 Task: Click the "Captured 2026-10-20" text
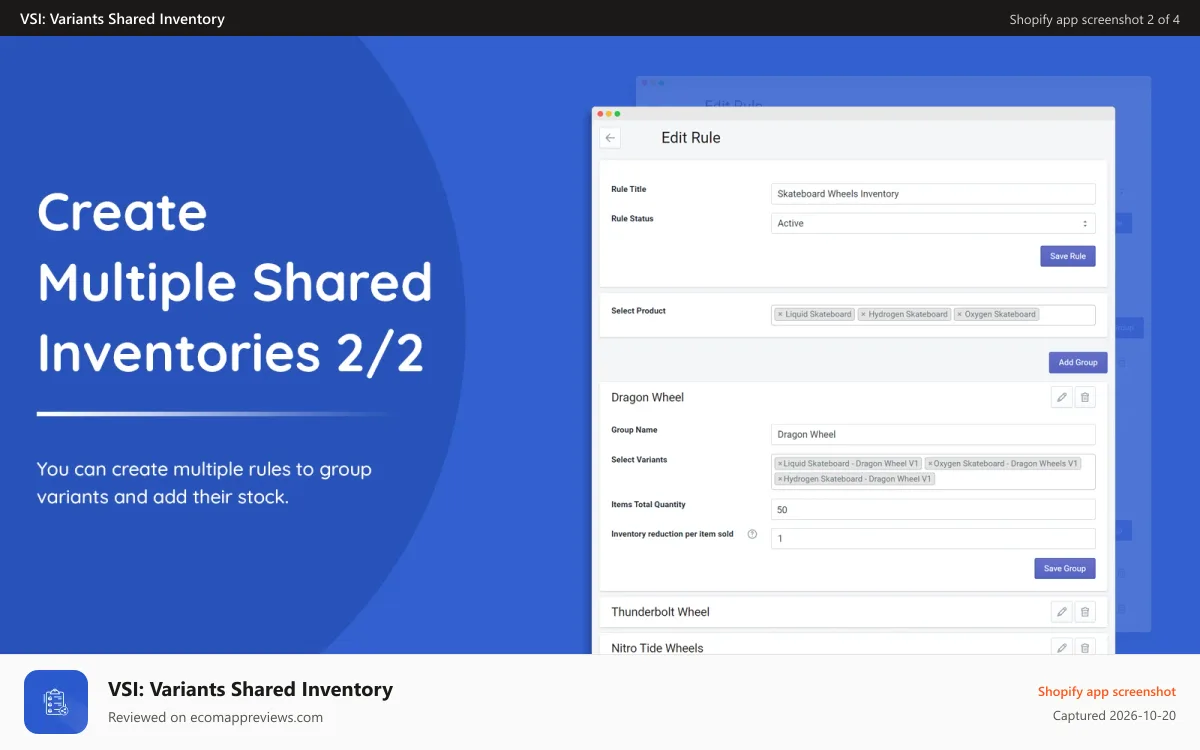point(1114,715)
